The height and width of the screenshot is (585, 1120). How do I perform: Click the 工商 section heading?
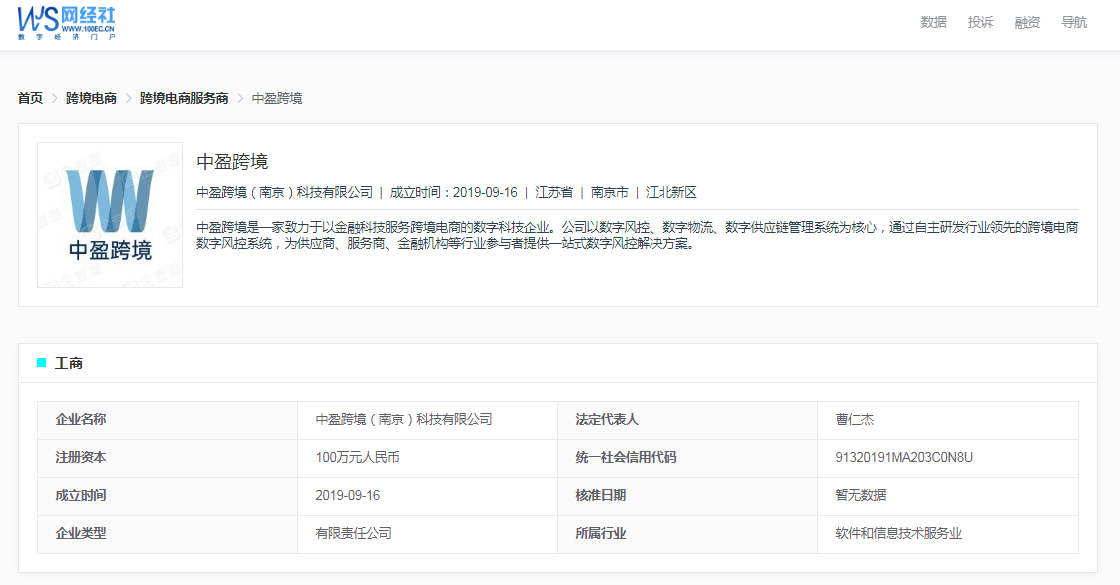(69, 363)
